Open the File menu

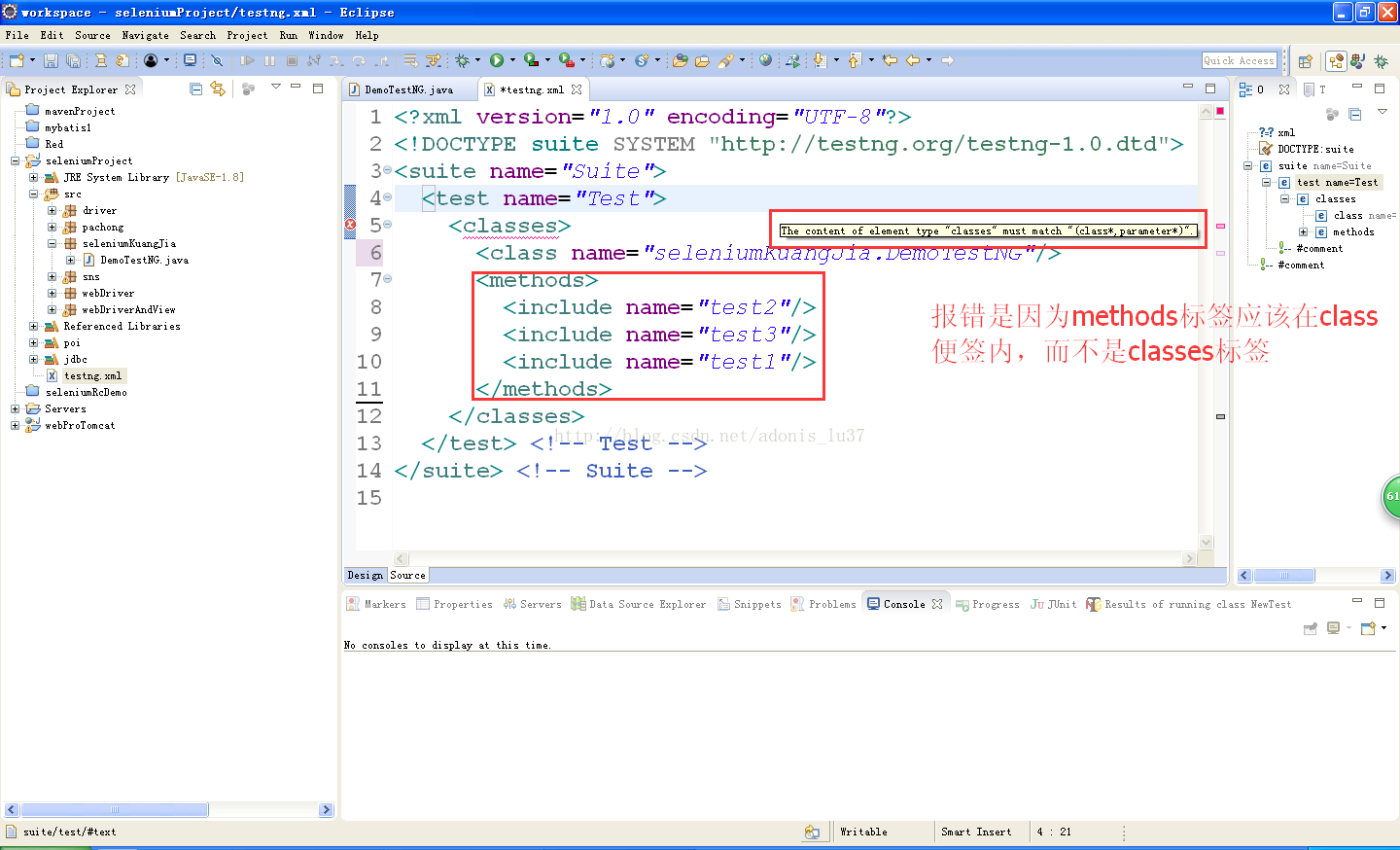tap(17, 35)
